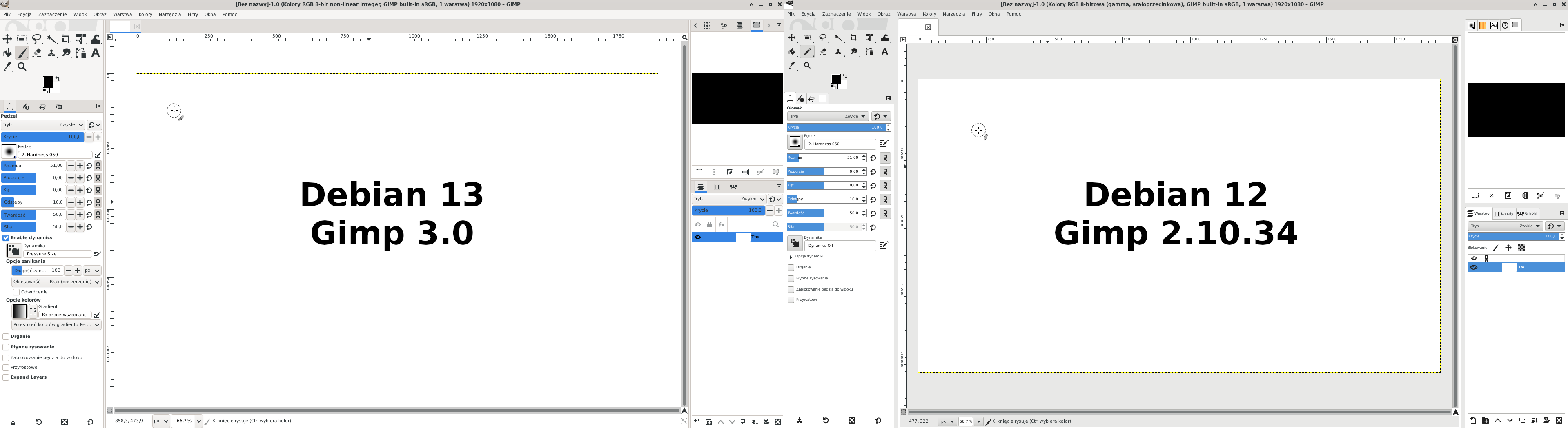
Task: Toggle visibility eye of Tło layer in GIMP 2.10
Action: coord(1474,268)
